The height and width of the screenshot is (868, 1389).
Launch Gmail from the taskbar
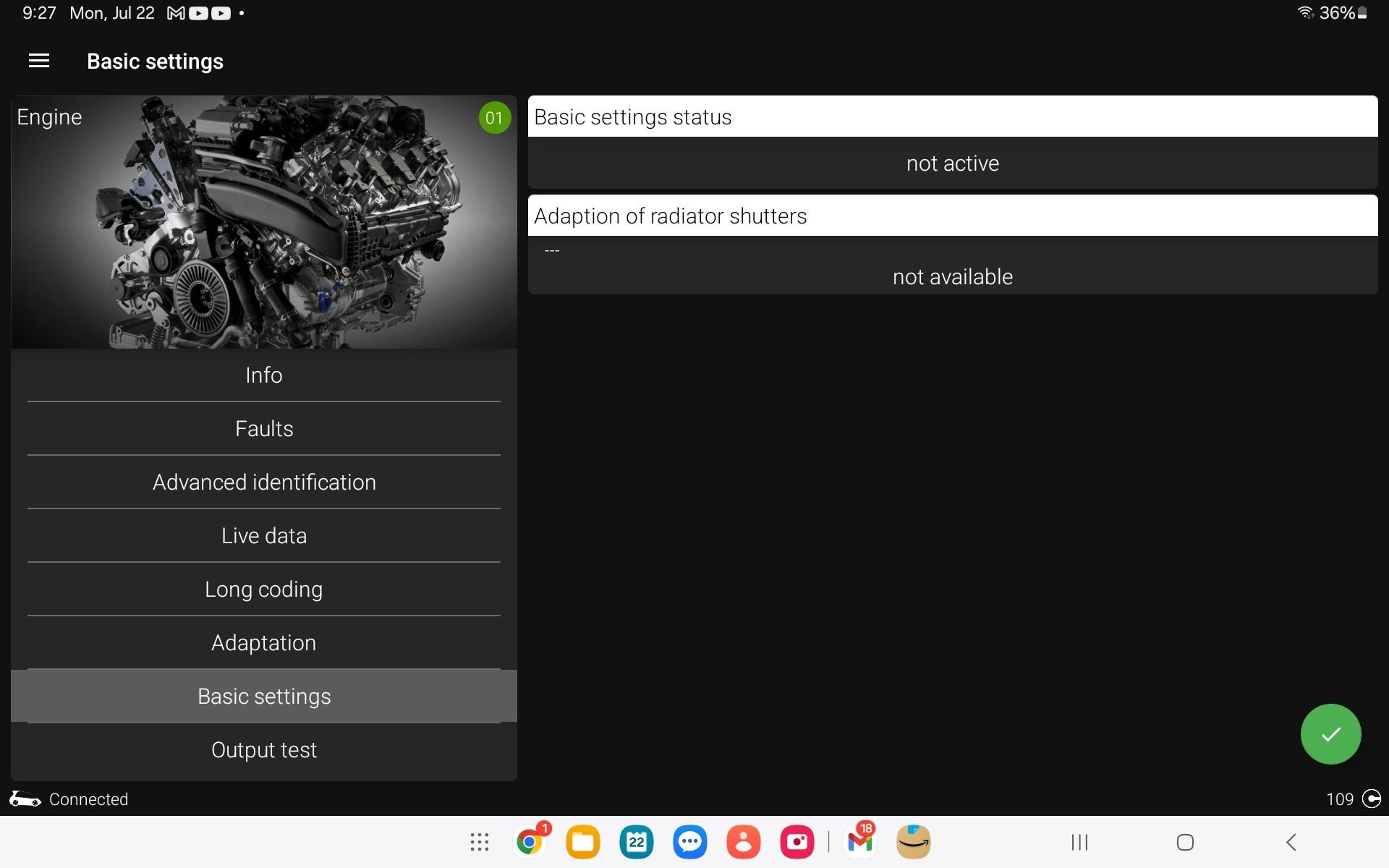pos(860,842)
